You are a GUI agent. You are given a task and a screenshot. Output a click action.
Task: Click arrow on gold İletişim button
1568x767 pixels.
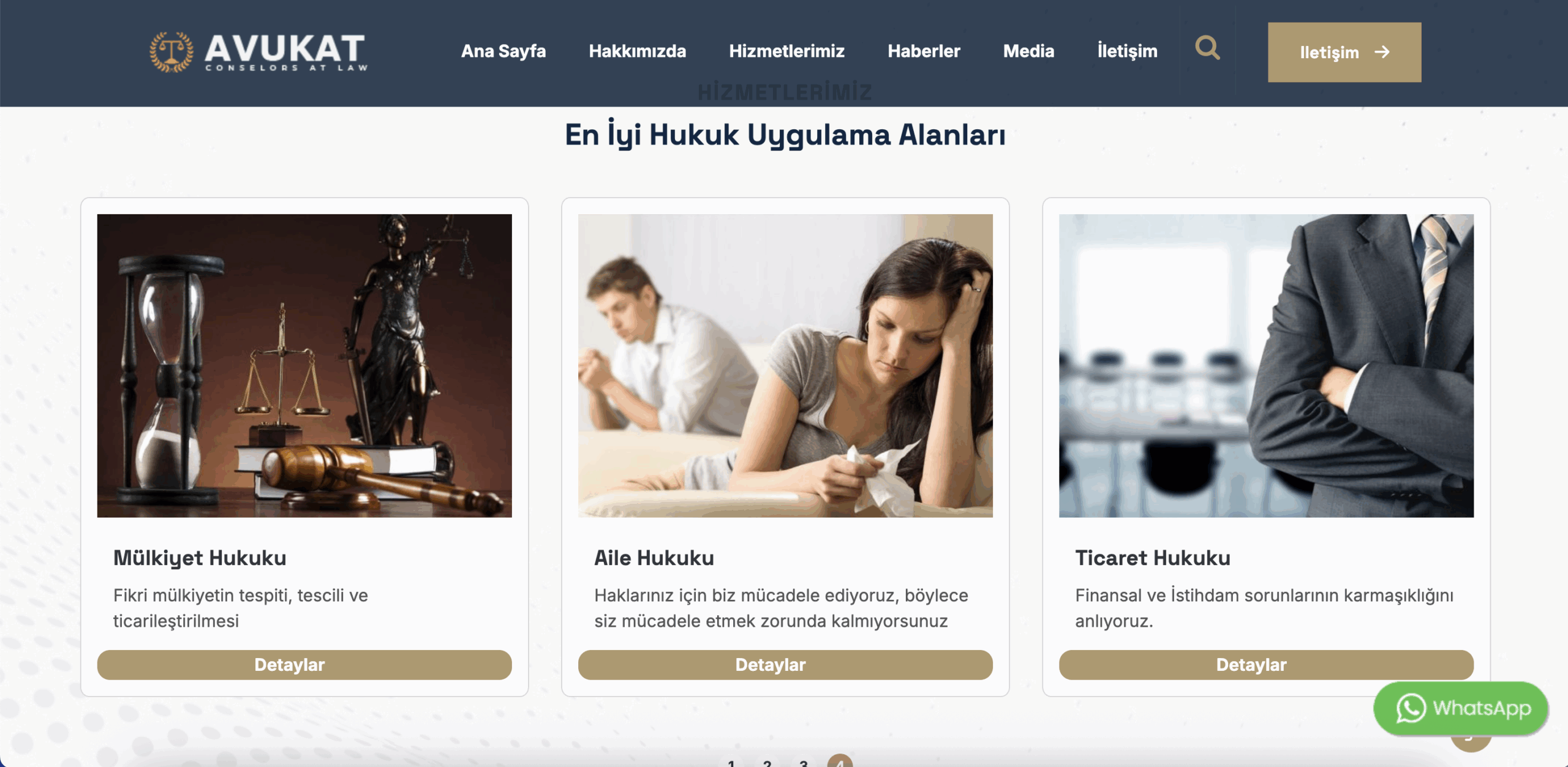(1382, 52)
